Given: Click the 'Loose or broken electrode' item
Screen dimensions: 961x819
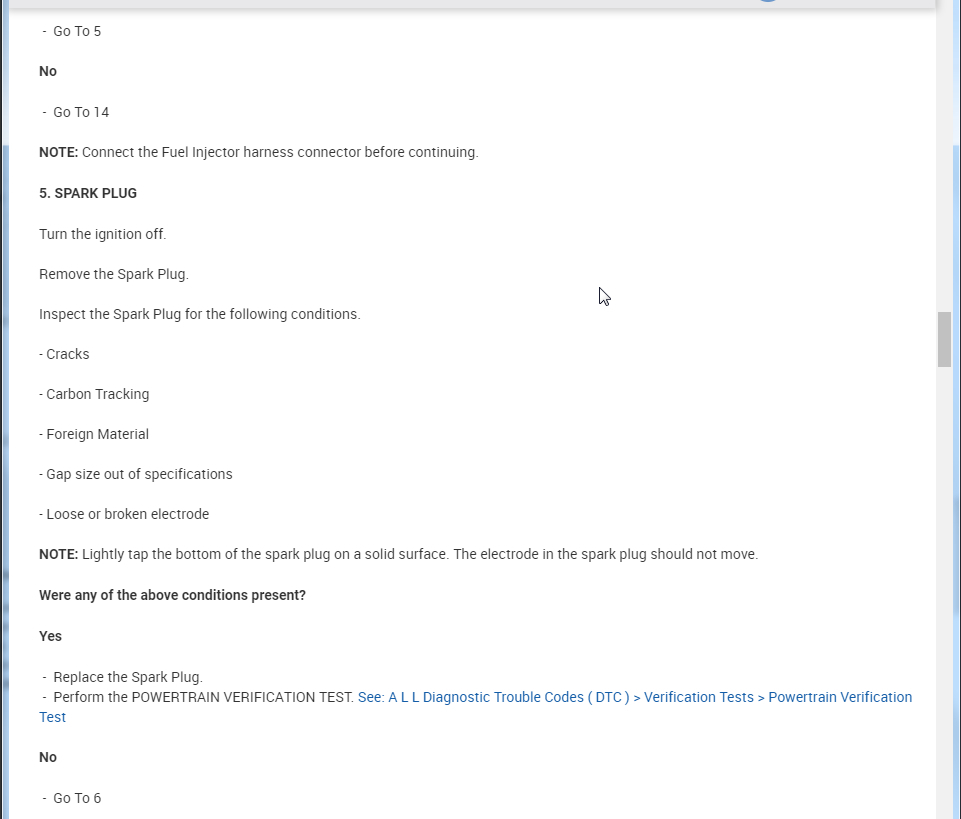Looking at the screenshot, I should [x=125, y=514].
